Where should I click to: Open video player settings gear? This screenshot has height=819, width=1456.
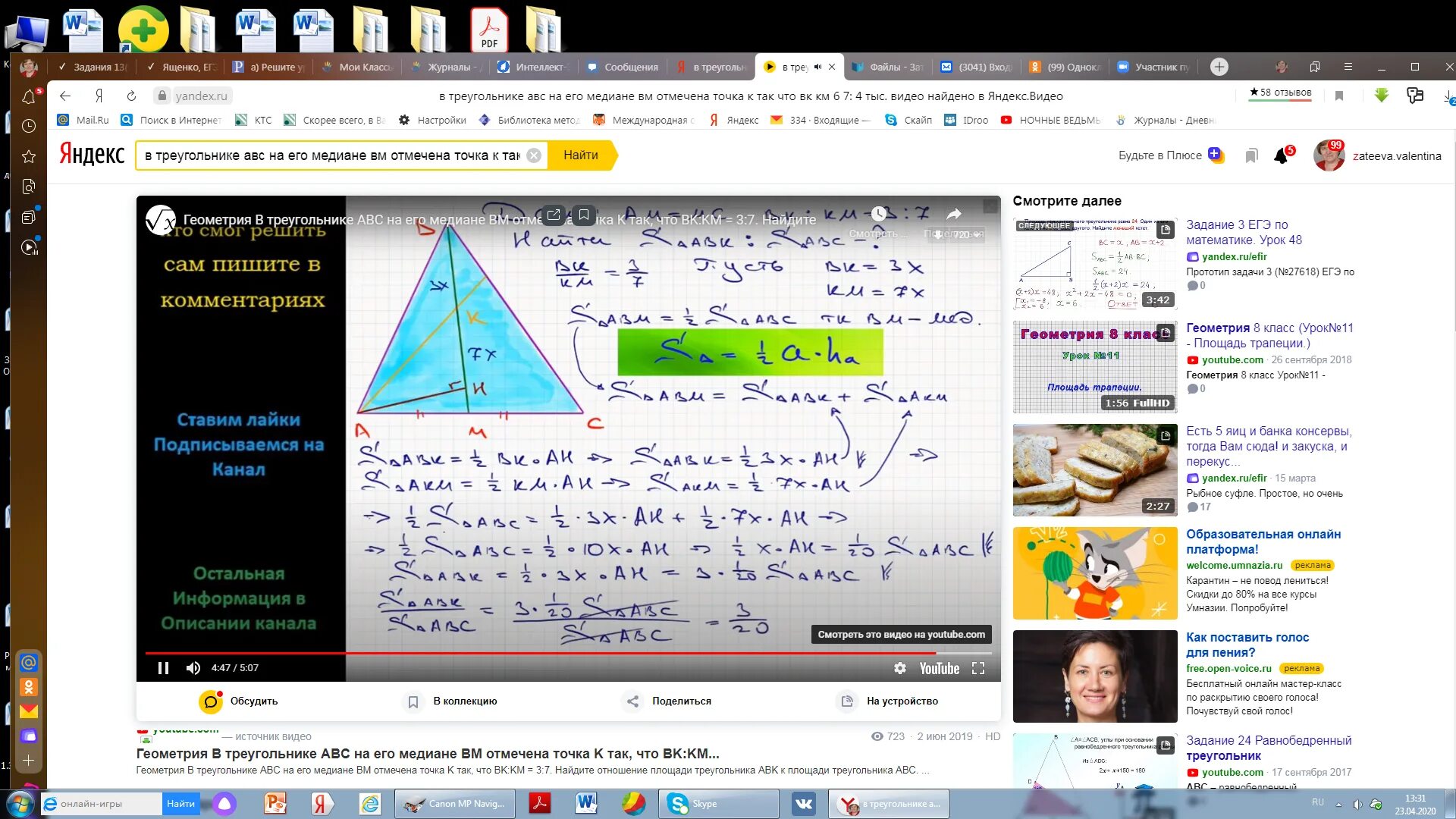coord(900,668)
